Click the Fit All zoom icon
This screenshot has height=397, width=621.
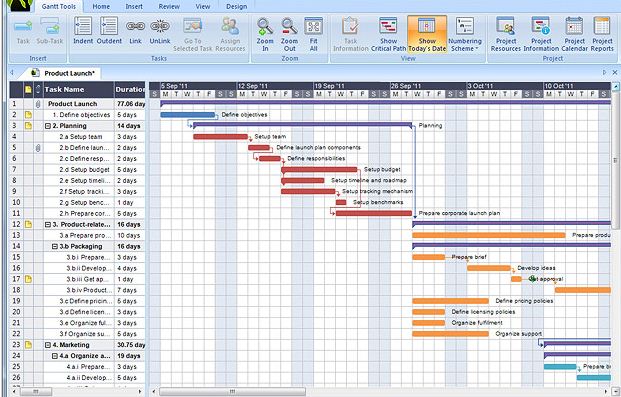pyautogui.click(x=313, y=26)
